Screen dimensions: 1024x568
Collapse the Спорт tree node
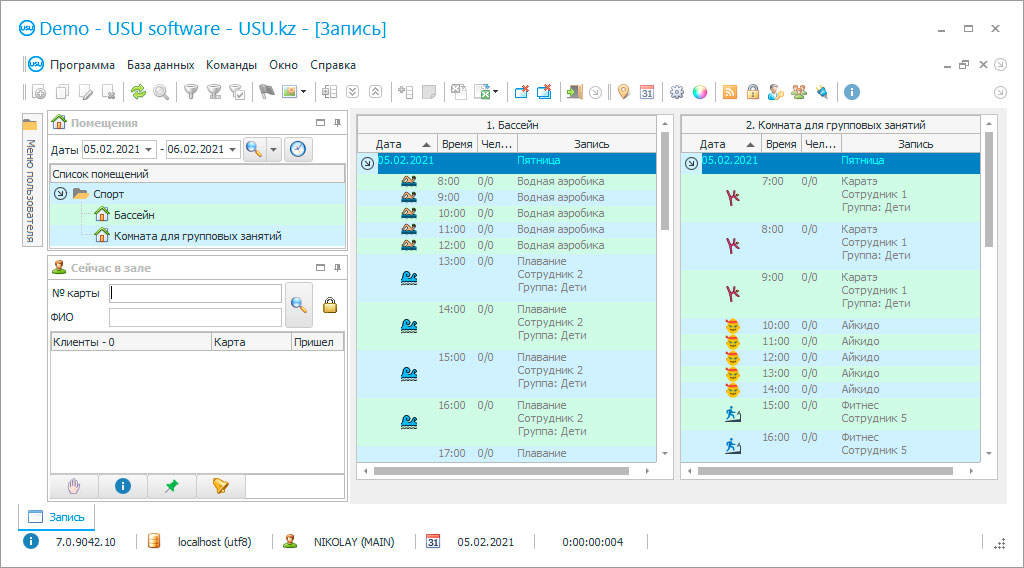pyautogui.click(x=60, y=194)
